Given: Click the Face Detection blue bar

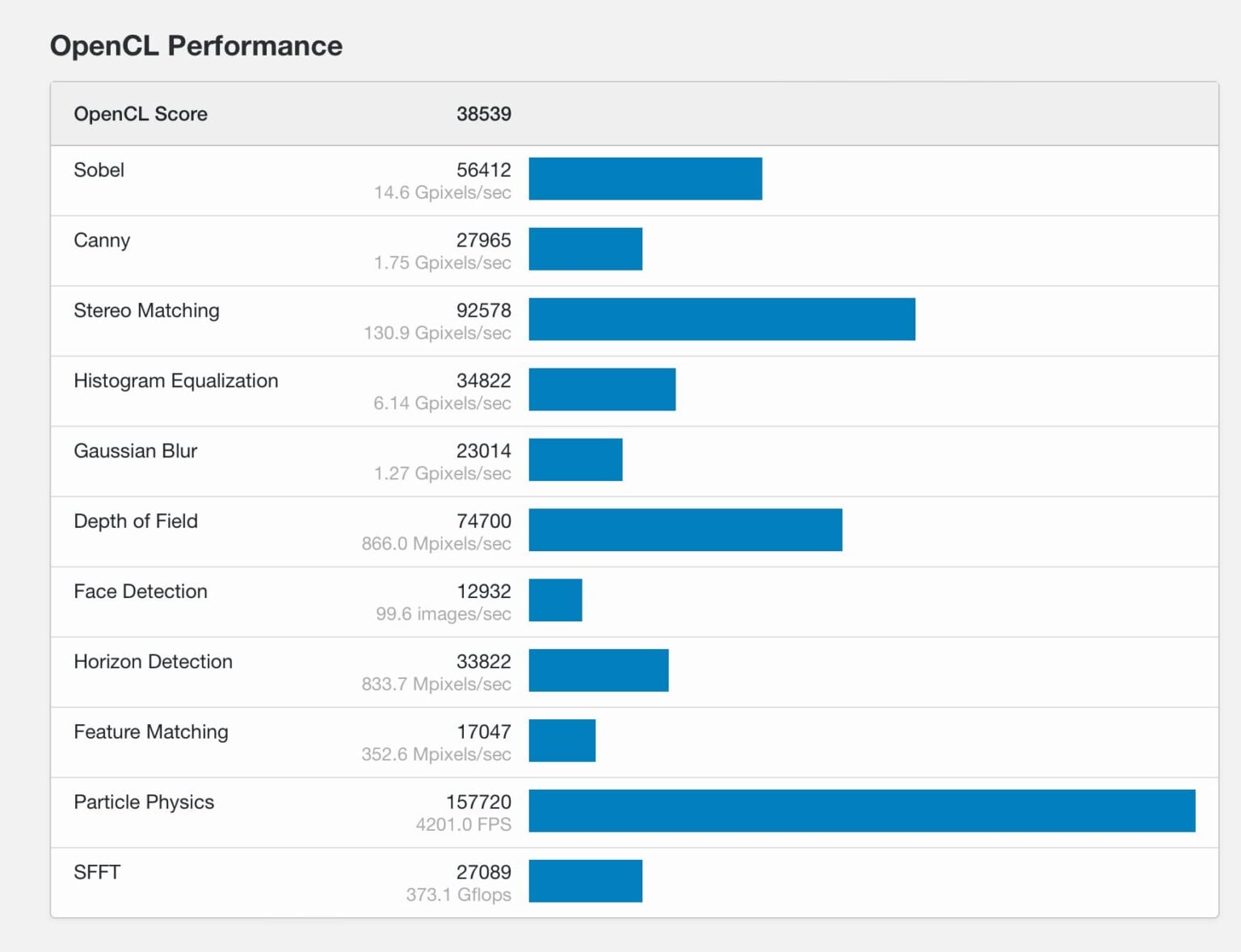Looking at the screenshot, I should coord(555,600).
